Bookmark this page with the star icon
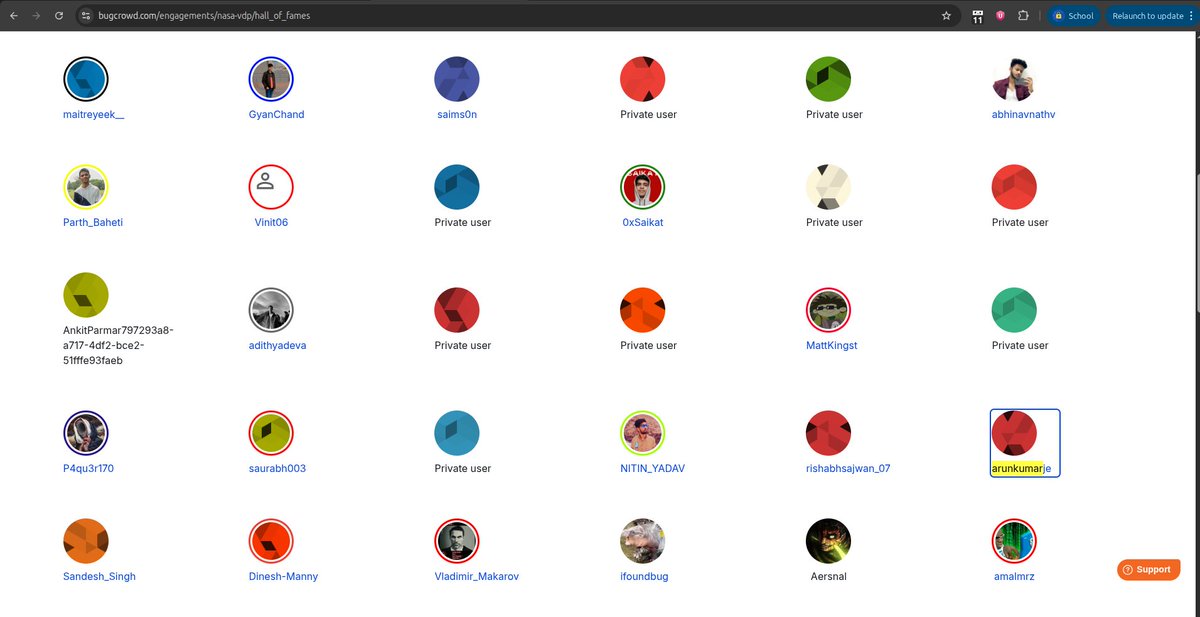The image size is (1200, 617). [x=946, y=16]
